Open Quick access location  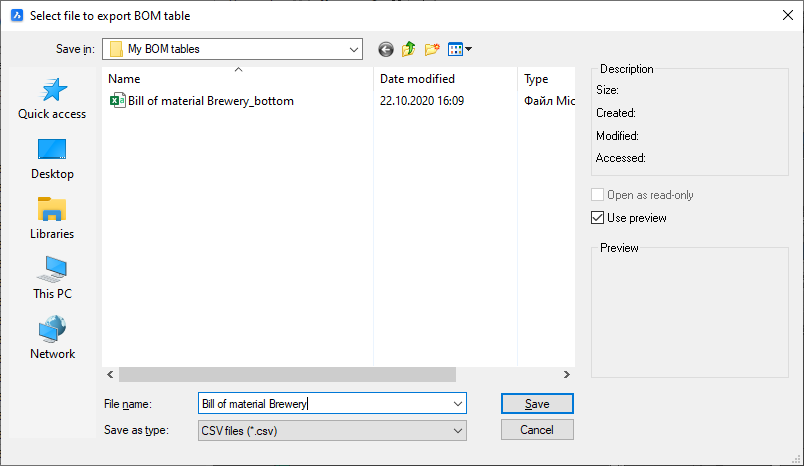pos(52,99)
